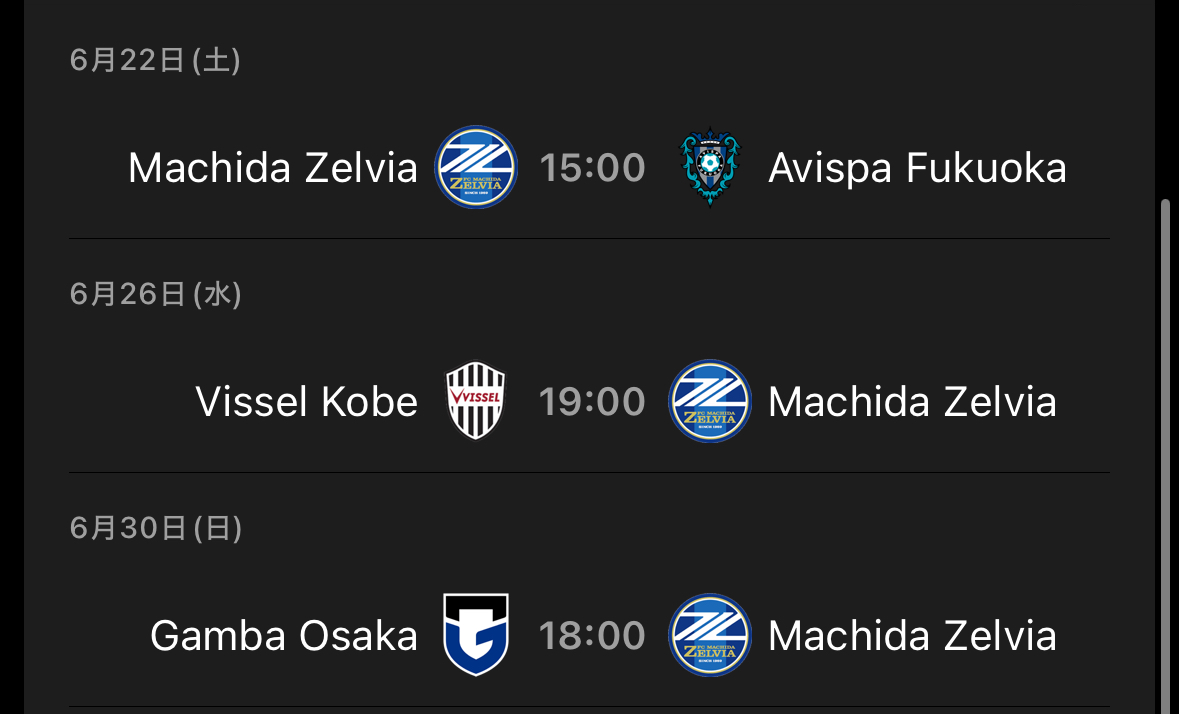Screen dimensions: 1179x714
Task: Click the 6月22日(土) date header
Action: tap(155, 59)
